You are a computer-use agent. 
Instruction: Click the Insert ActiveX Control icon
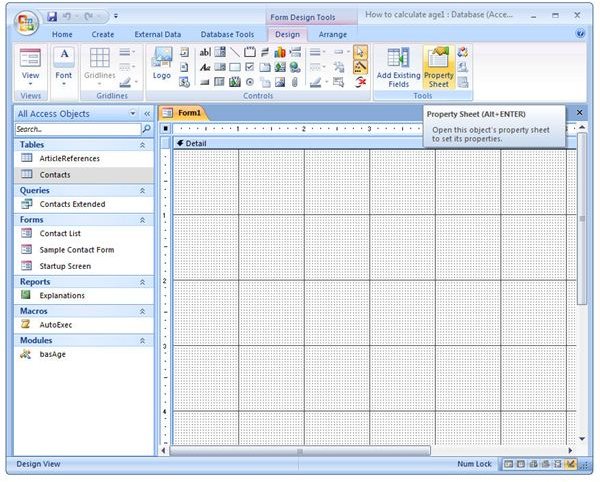tap(360, 82)
